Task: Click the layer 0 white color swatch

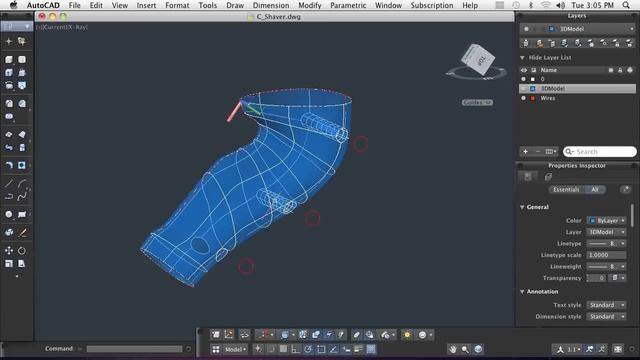Action: pyautogui.click(x=533, y=79)
